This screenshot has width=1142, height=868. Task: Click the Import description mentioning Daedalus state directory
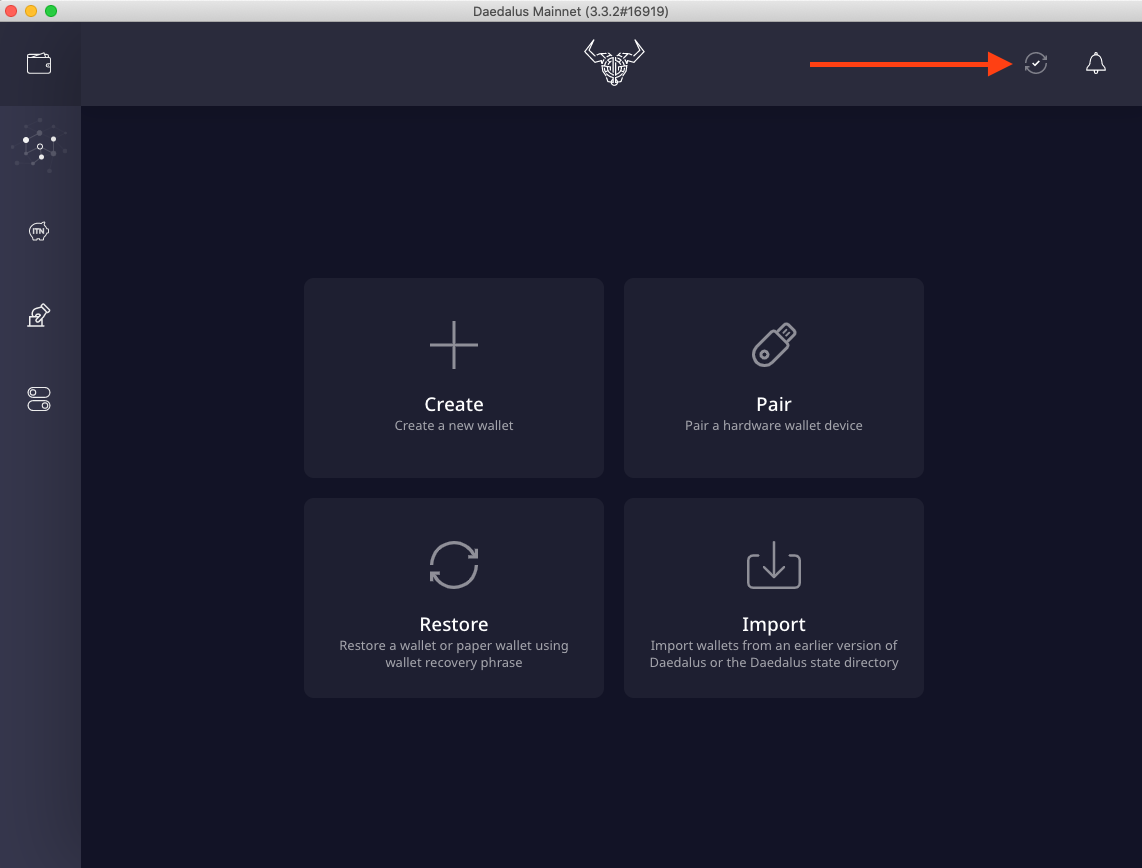pyautogui.click(x=773, y=654)
